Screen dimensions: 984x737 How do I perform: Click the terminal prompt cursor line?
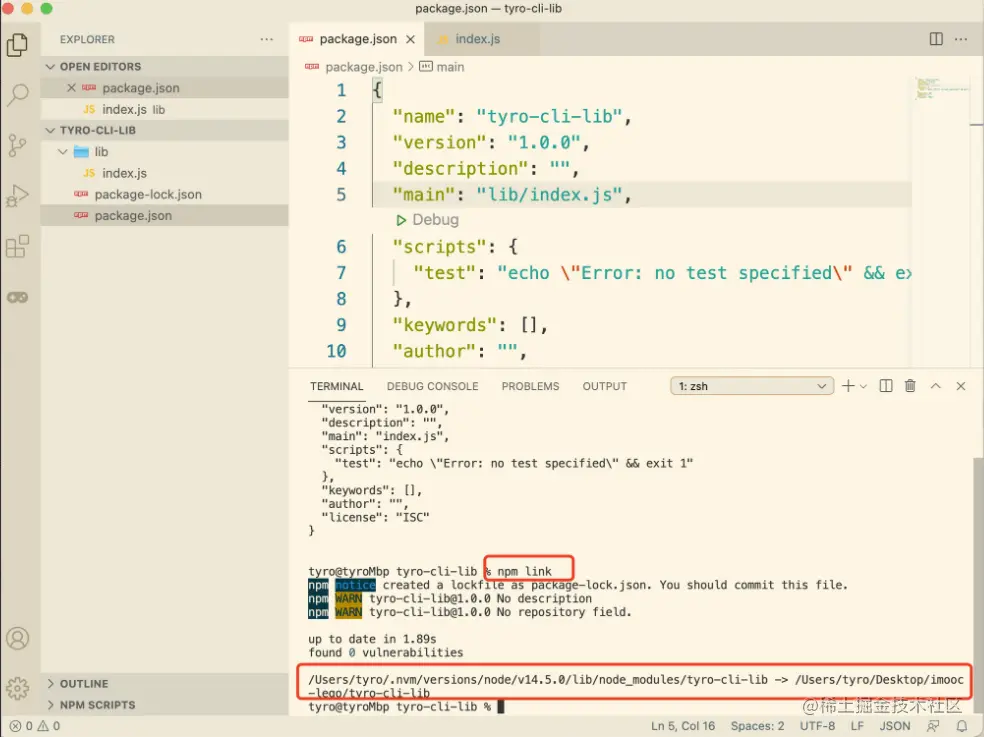coord(406,707)
